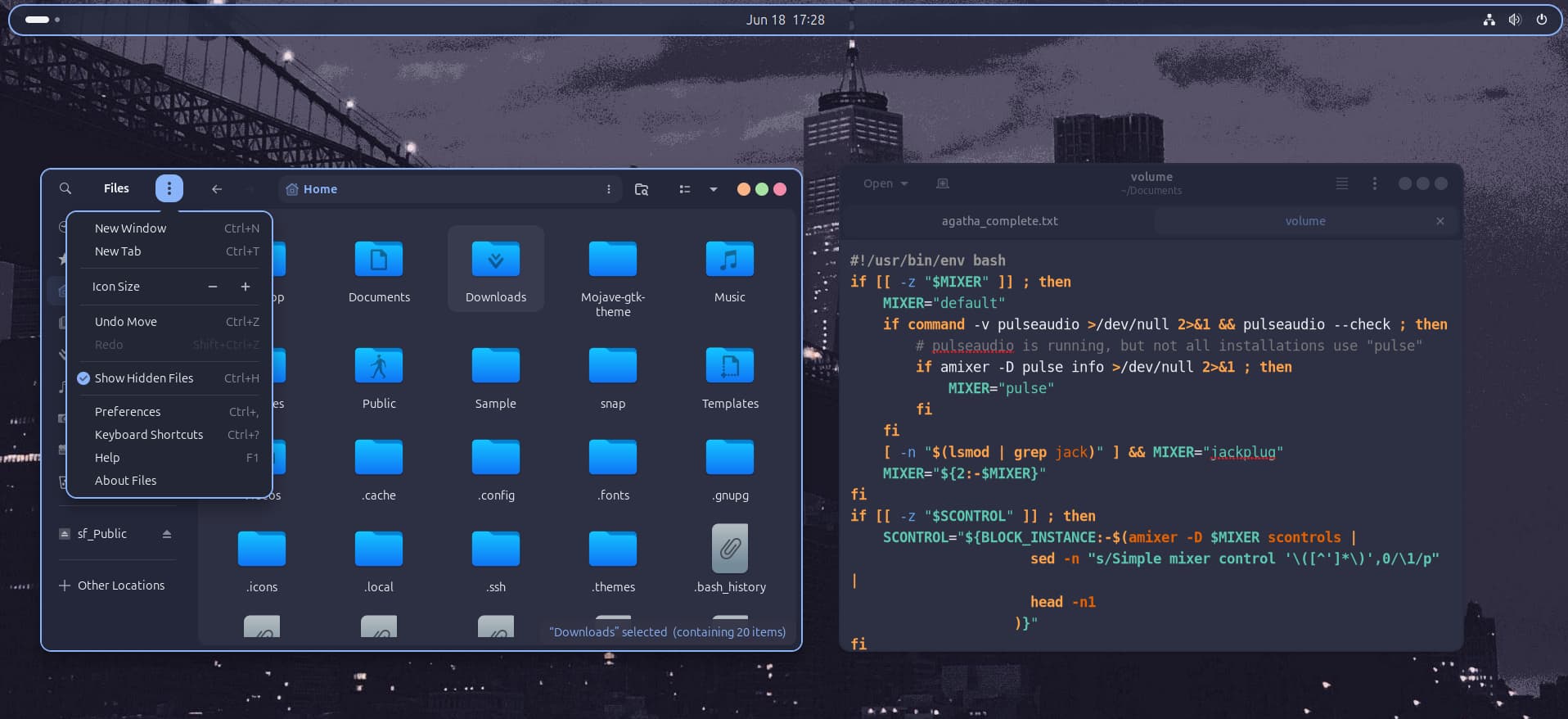Click the Home path bar location

312,189
